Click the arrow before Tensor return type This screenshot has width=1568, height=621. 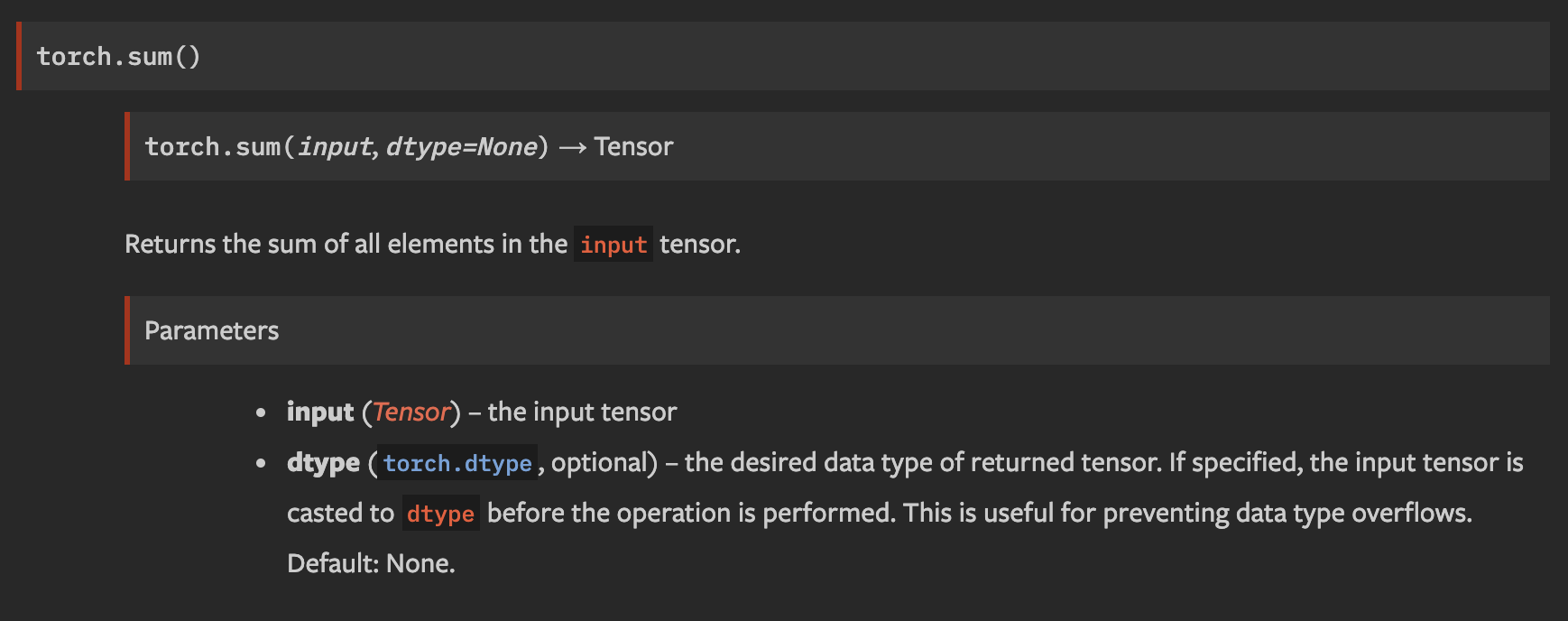[573, 148]
